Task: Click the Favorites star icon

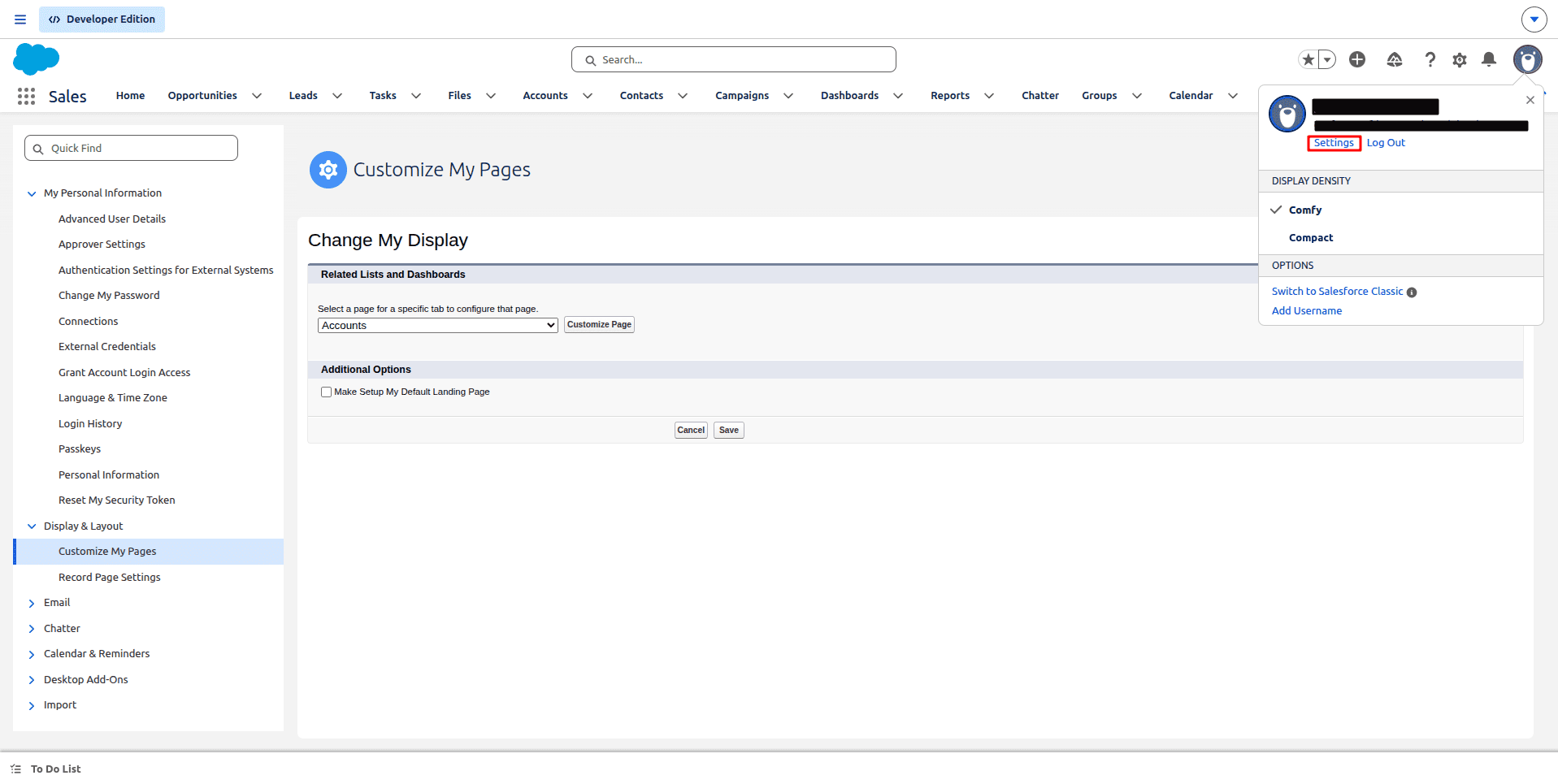Action: tap(1308, 59)
